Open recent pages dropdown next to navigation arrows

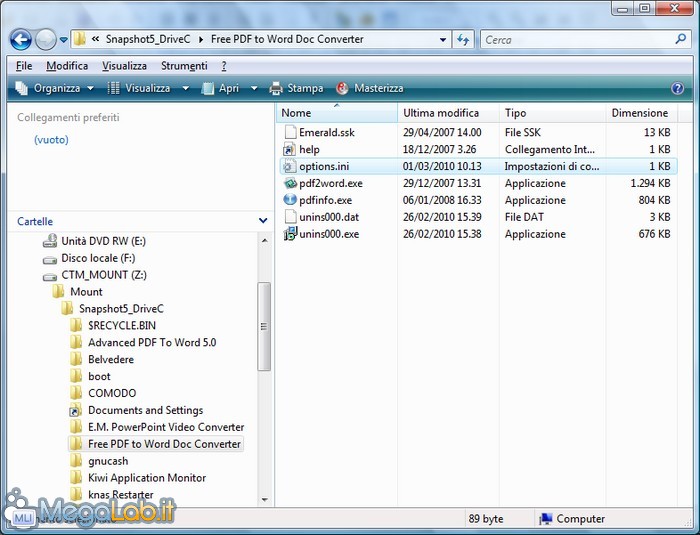tap(63, 40)
